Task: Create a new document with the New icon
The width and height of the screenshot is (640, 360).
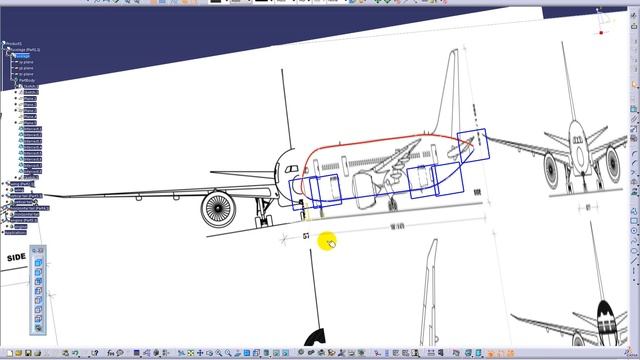Action: (x=10, y=353)
